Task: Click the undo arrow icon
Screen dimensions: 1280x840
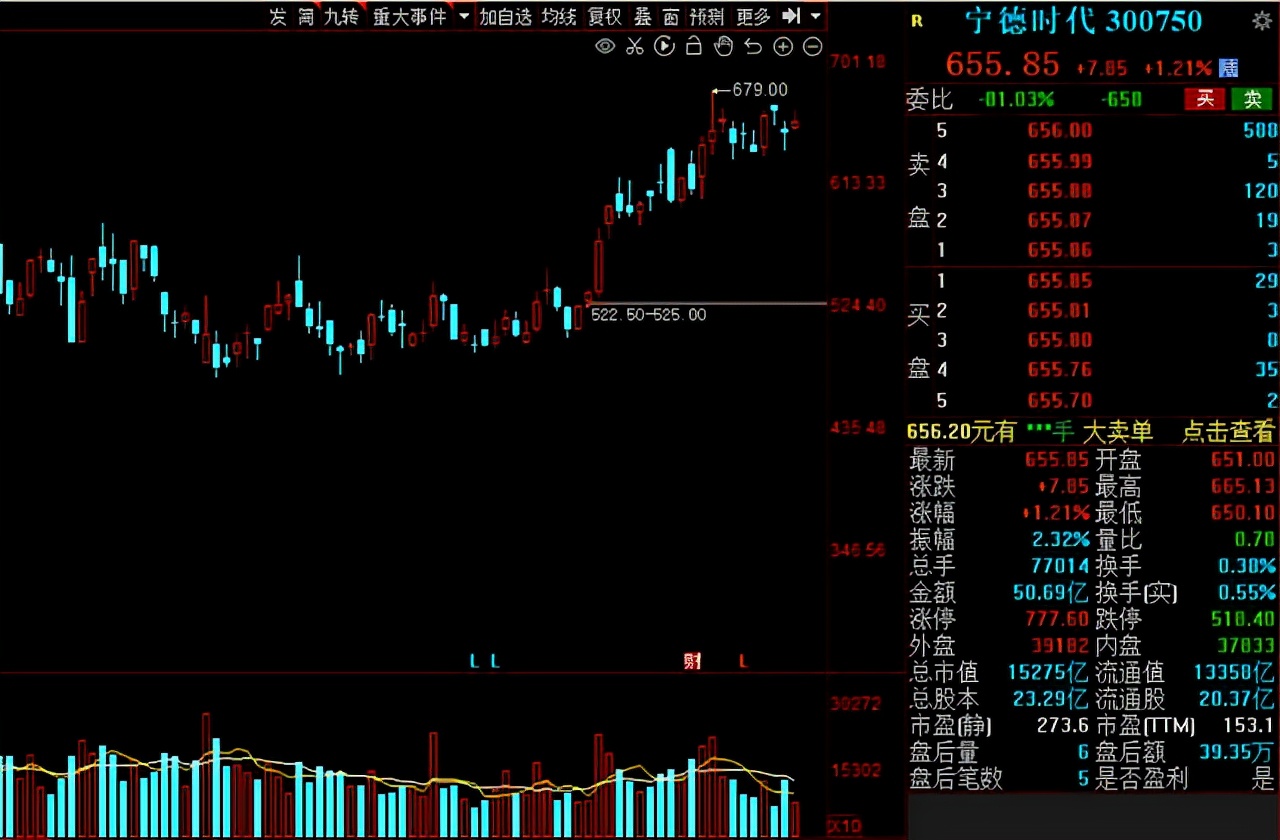Action: [753, 46]
